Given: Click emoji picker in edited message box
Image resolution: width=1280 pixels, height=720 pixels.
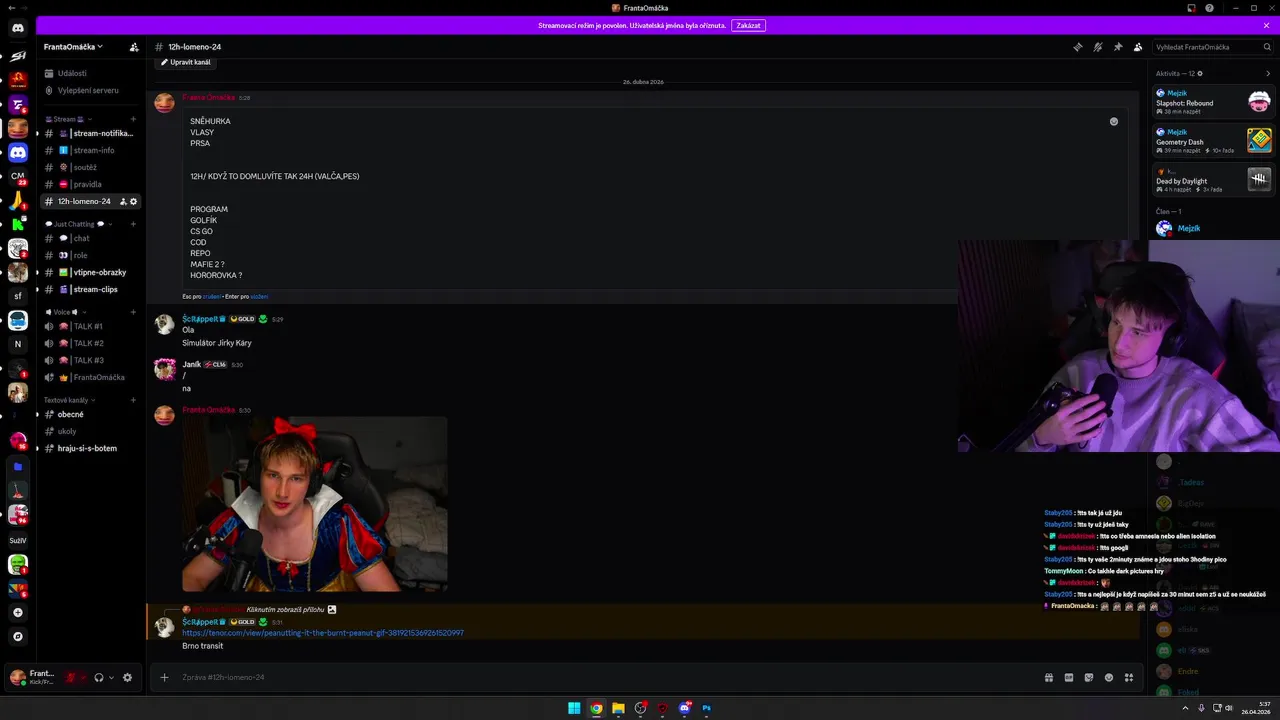Looking at the screenshot, I should 1114,121.
